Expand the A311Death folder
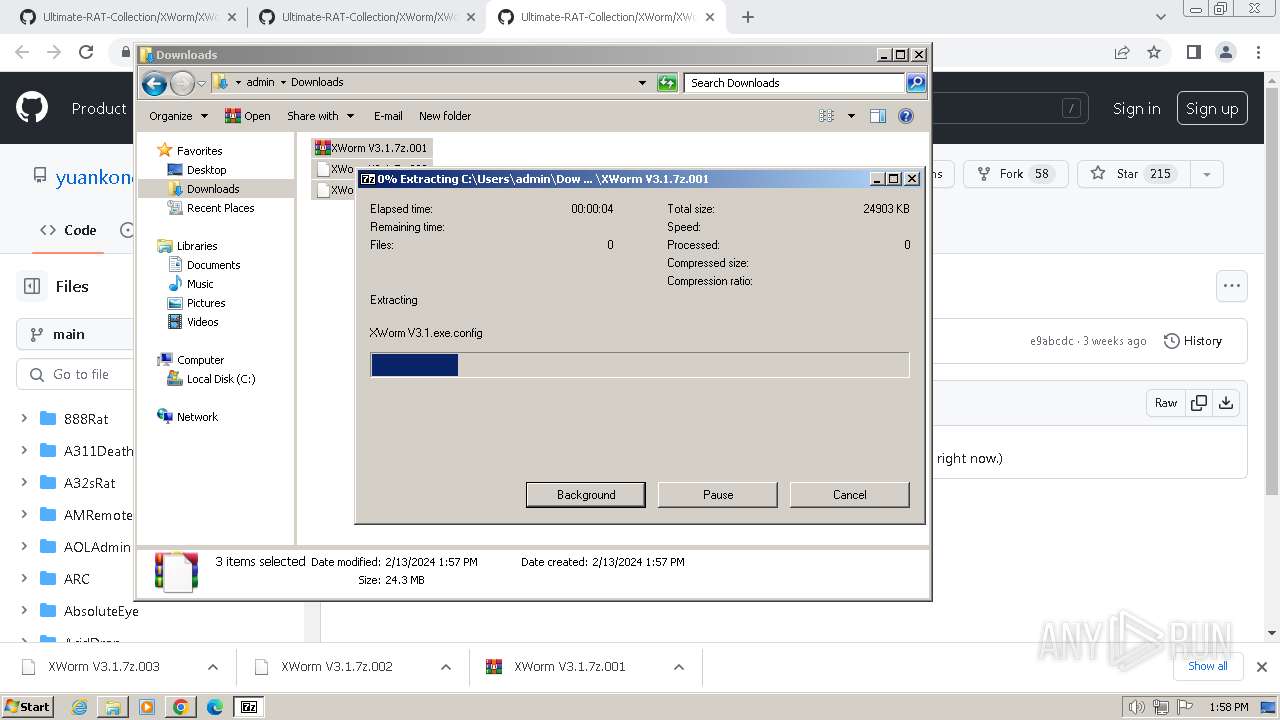Viewport: 1280px width, 720px height. [x=24, y=451]
